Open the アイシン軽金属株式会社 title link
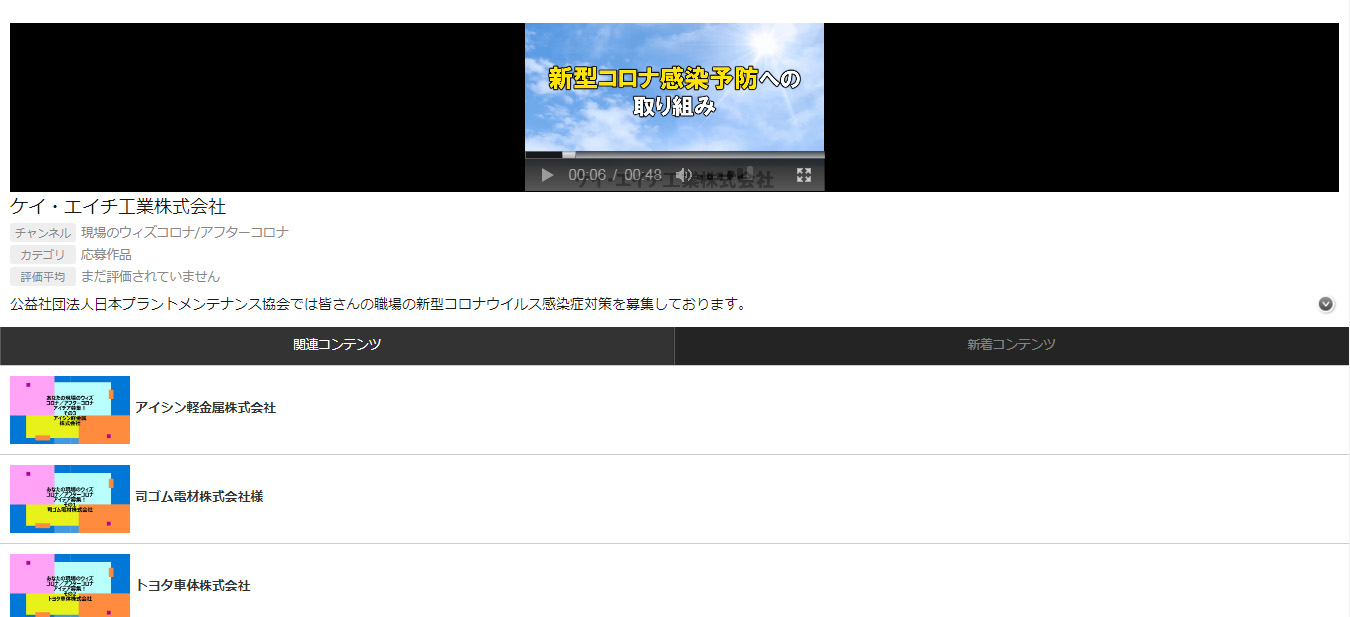Screen dimensions: 1350x617 click(x=205, y=408)
